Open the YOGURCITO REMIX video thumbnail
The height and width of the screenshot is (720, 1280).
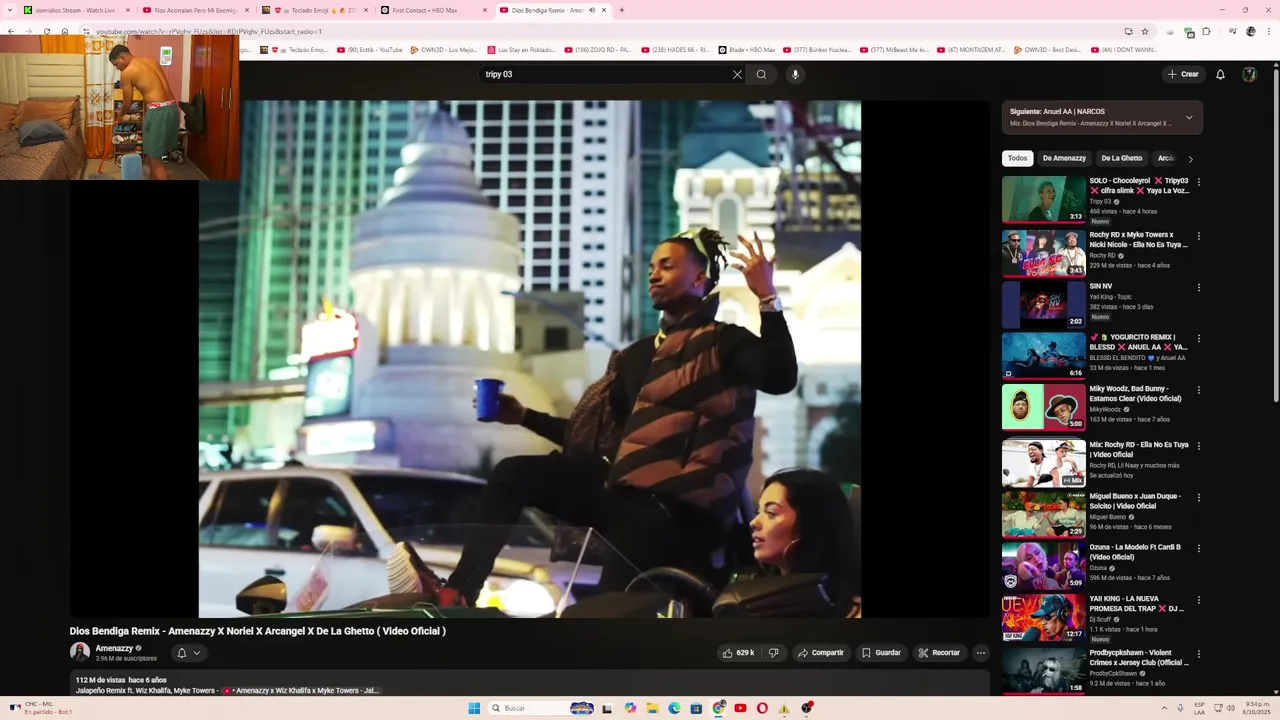[1043, 355]
